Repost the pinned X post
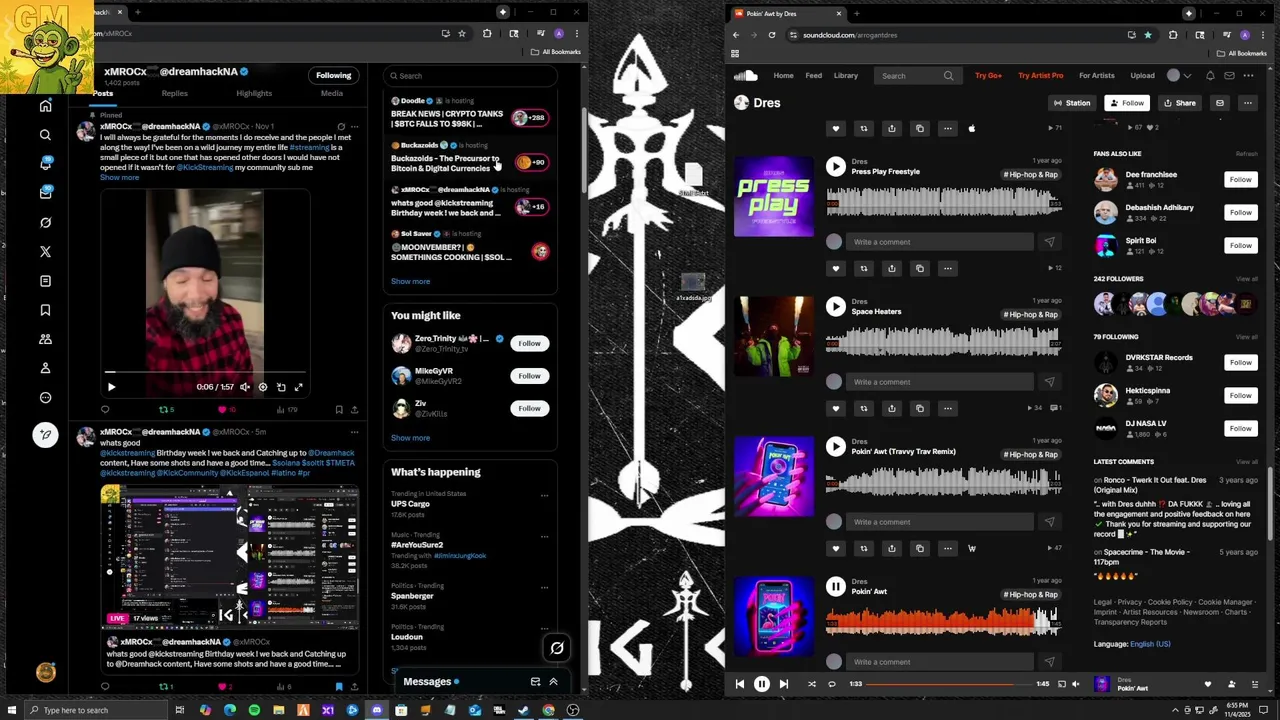 (164, 409)
